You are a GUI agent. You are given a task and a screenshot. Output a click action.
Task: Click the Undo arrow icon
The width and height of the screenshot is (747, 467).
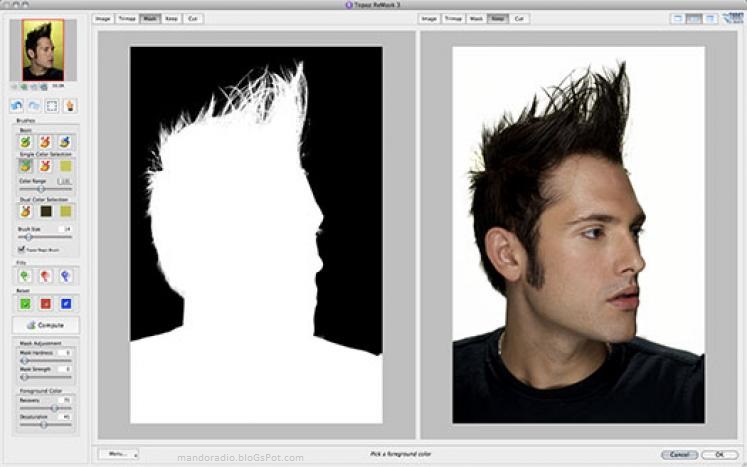tap(16, 106)
